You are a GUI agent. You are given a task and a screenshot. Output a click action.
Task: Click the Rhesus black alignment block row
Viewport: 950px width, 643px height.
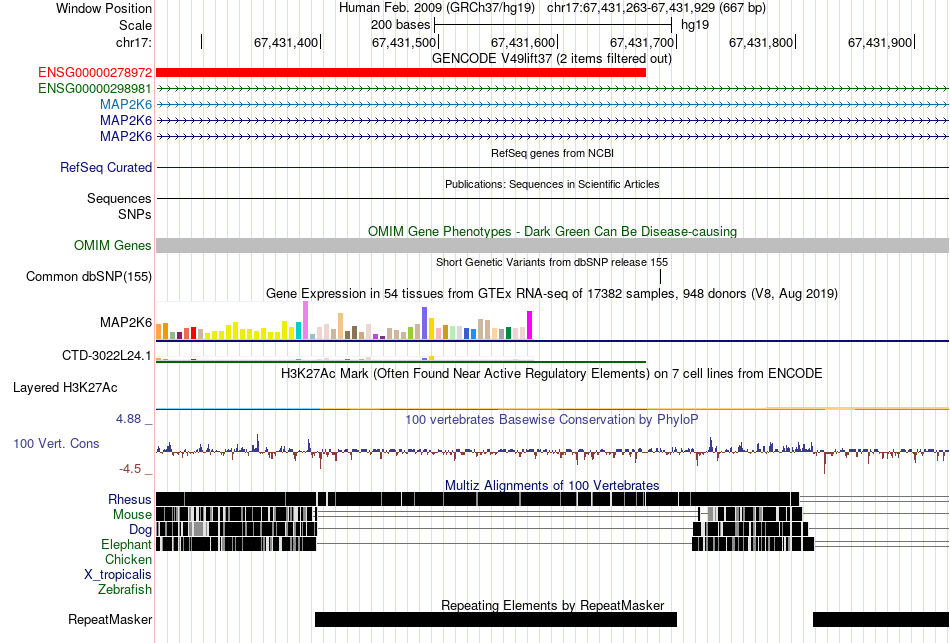coord(477,499)
